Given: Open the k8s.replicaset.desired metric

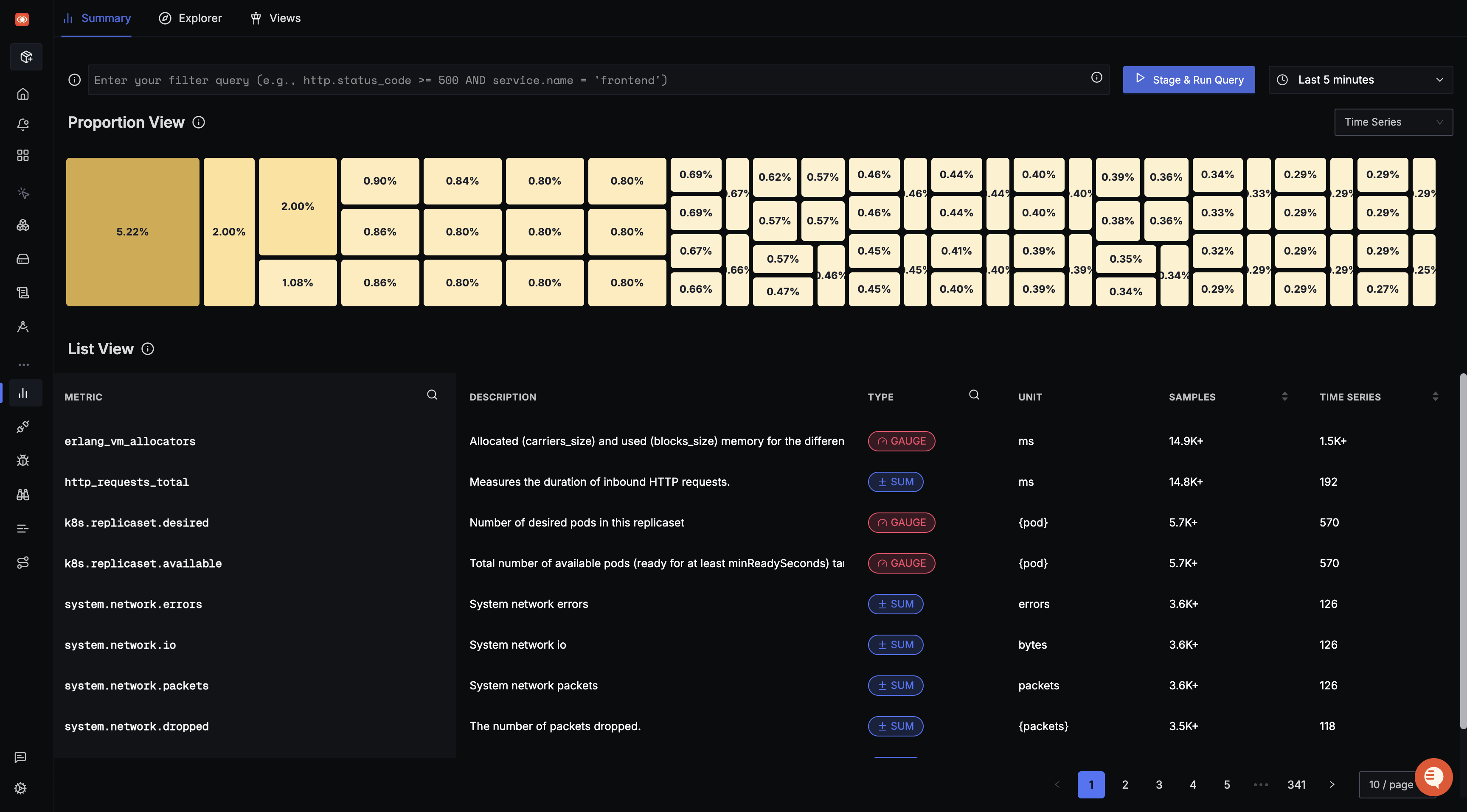Looking at the screenshot, I should (x=137, y=523).
